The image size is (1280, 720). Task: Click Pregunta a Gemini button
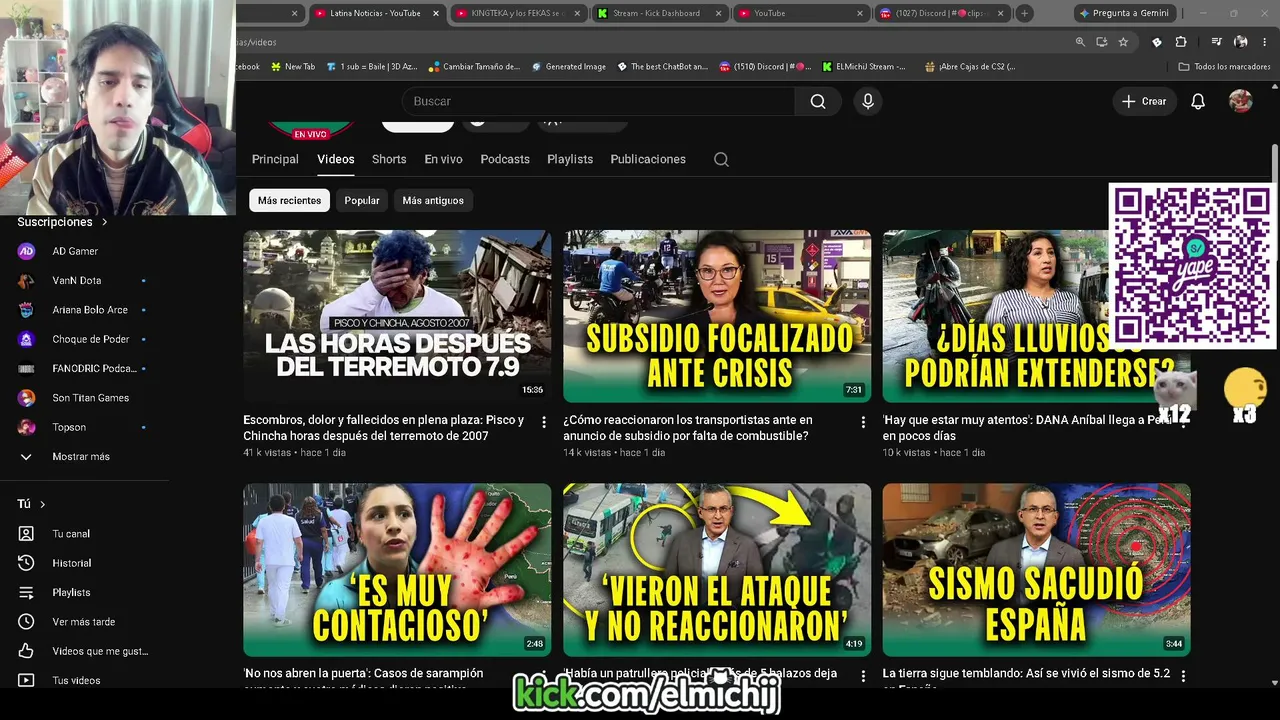(1124, 13)
